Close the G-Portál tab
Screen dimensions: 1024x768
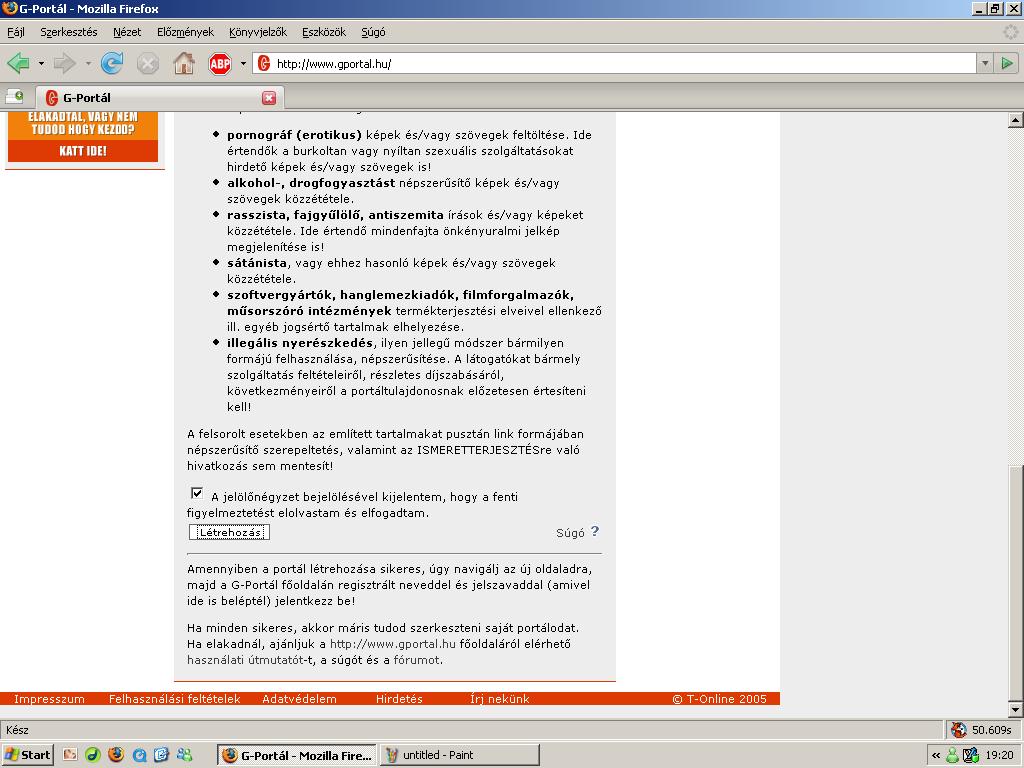268,98
